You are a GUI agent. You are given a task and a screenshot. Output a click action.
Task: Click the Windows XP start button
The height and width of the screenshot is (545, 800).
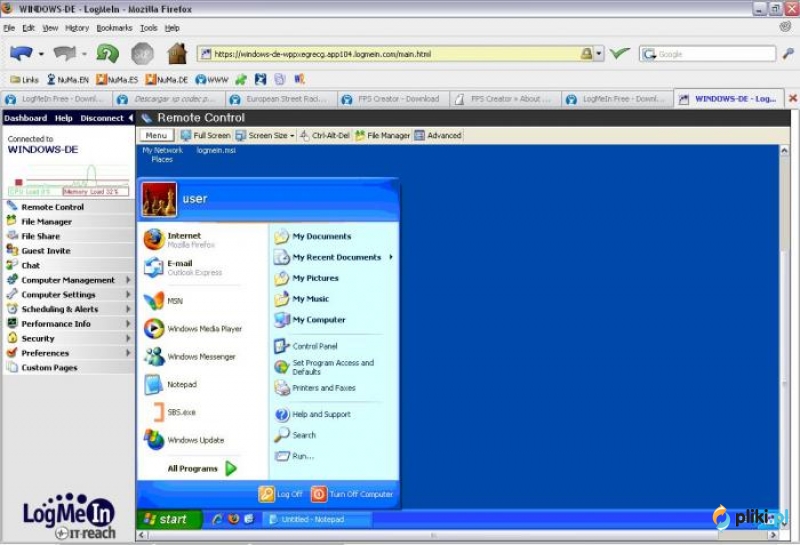pos(169,519)
